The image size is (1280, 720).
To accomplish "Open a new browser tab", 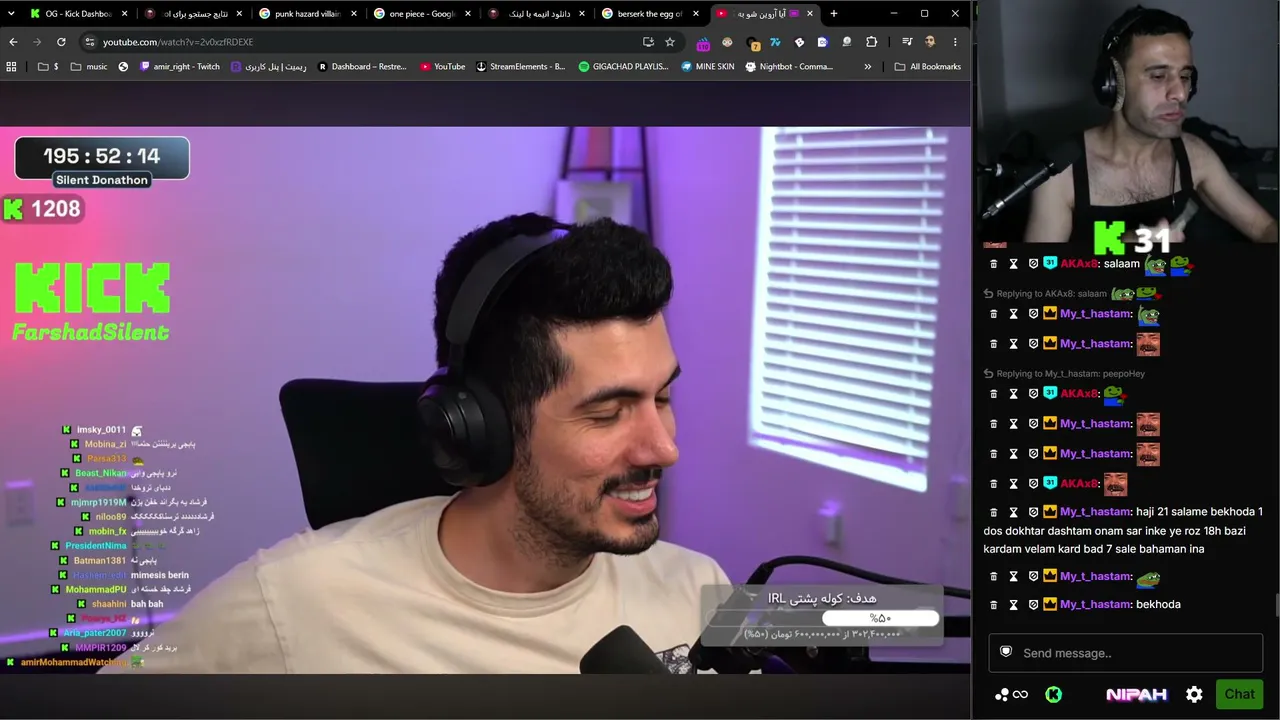I will coord(834,14).
